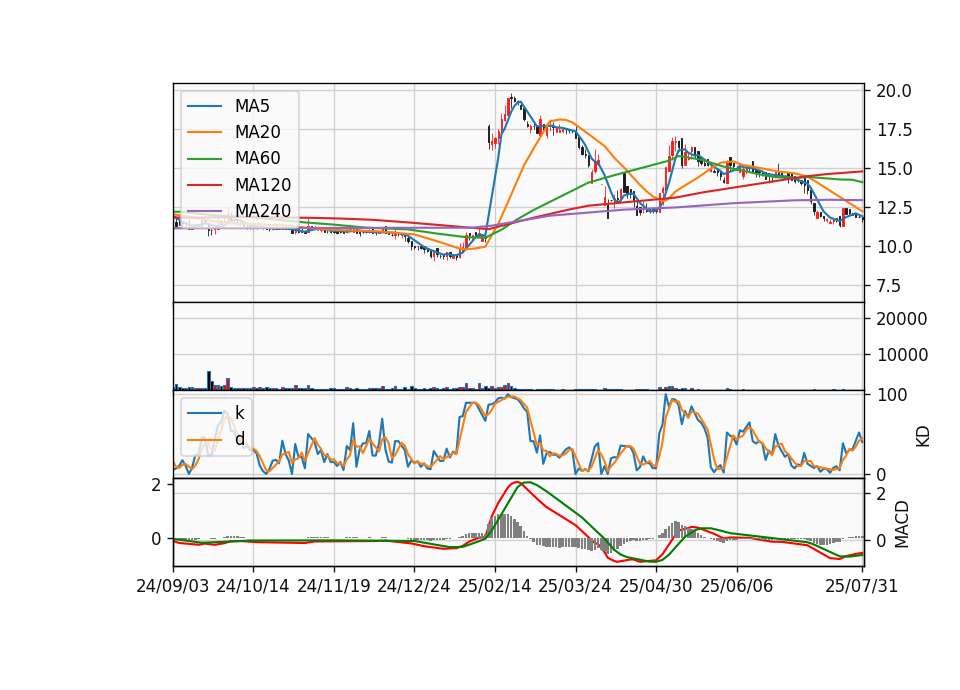Click the d legend label in KD panel

(240, 439)
